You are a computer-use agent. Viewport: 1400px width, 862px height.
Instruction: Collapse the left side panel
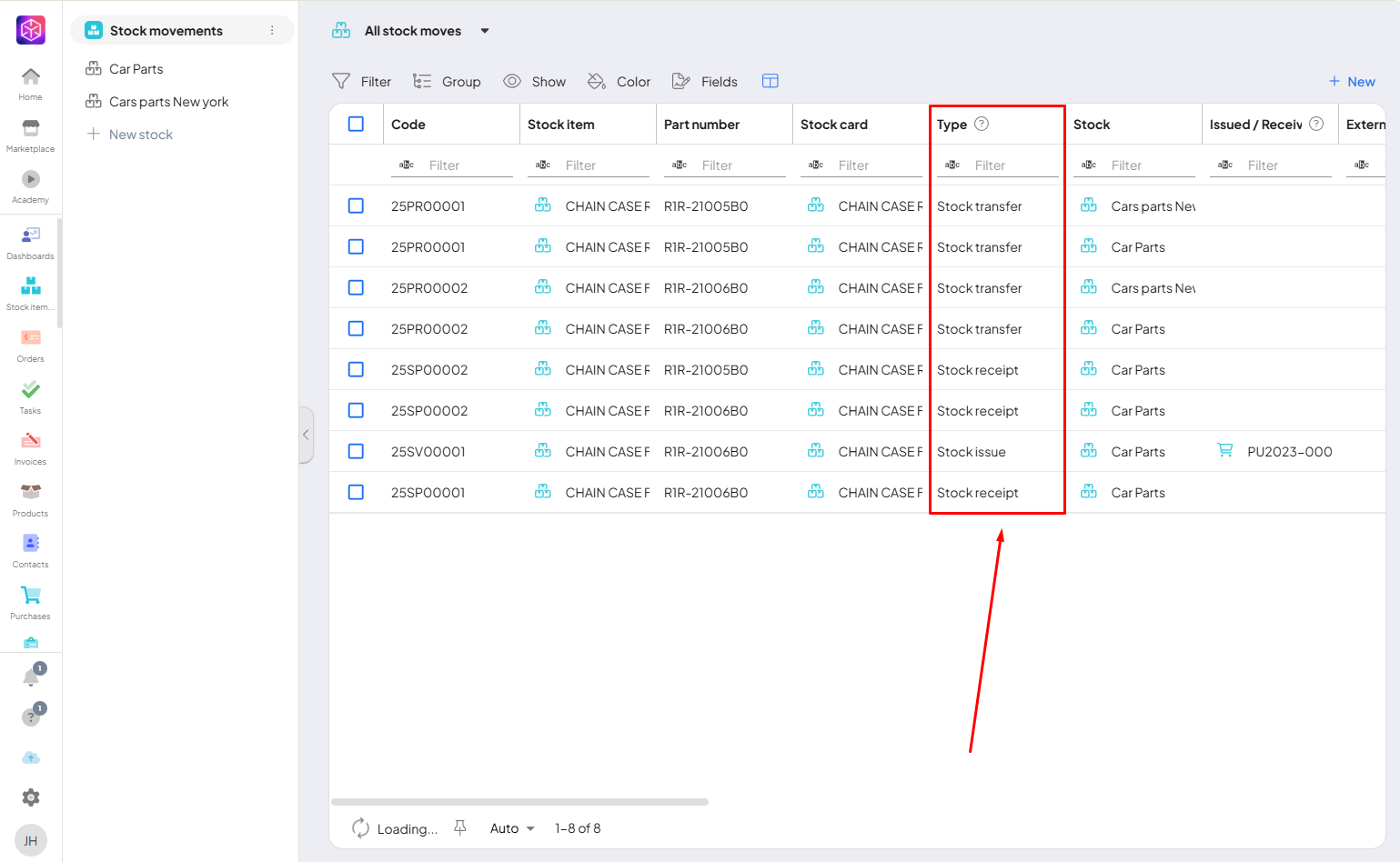[306, 435]
